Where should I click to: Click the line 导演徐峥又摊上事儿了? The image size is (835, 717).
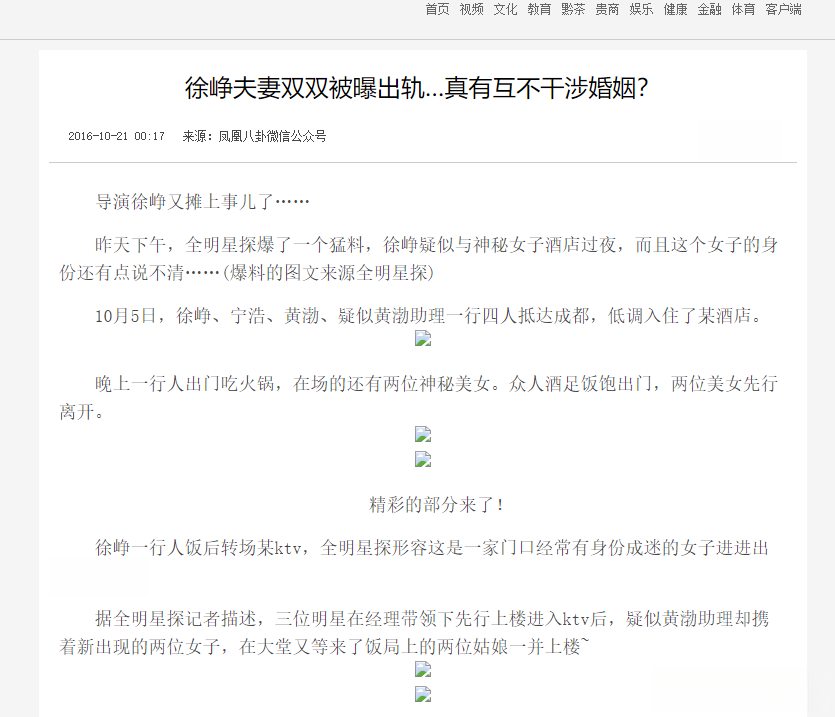pos(202,202)
